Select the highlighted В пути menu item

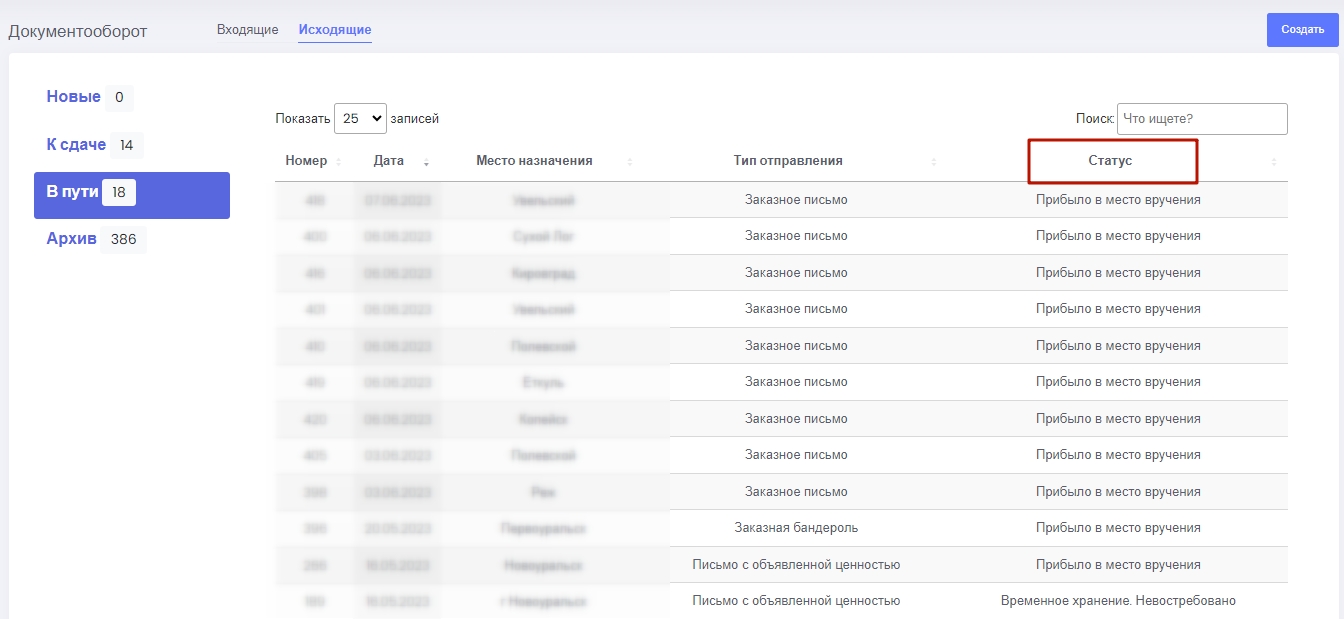[x=72, y=193]
